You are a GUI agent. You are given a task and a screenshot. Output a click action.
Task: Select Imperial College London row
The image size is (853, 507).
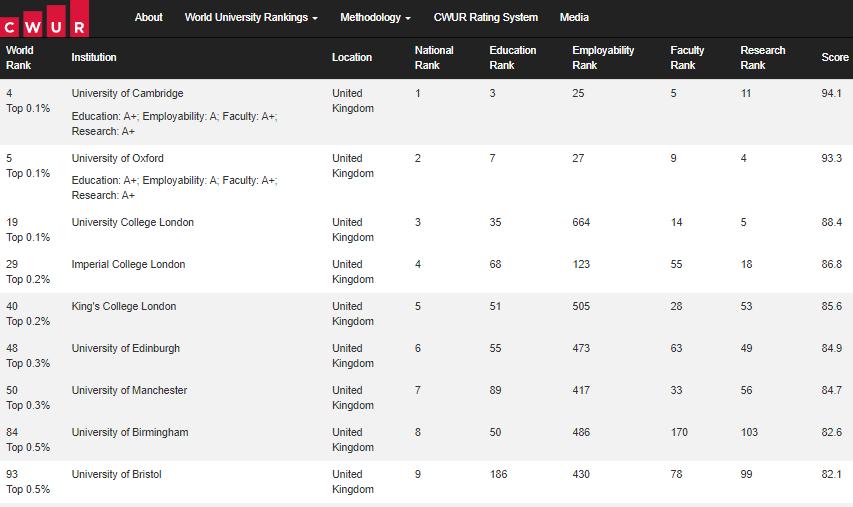coord(128,264)
